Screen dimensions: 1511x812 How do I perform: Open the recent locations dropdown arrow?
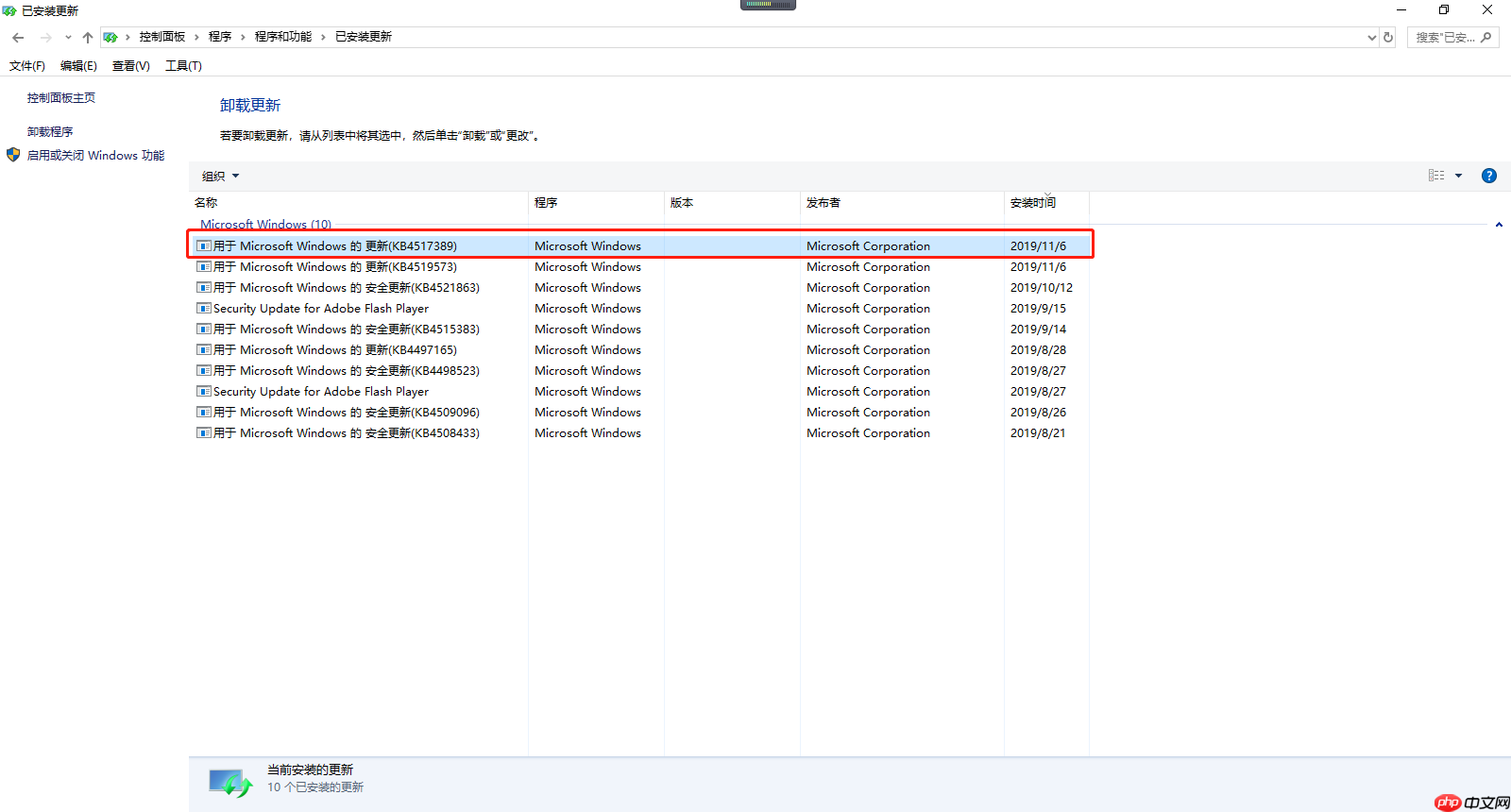pyautogui.click(x=68, y=38)
